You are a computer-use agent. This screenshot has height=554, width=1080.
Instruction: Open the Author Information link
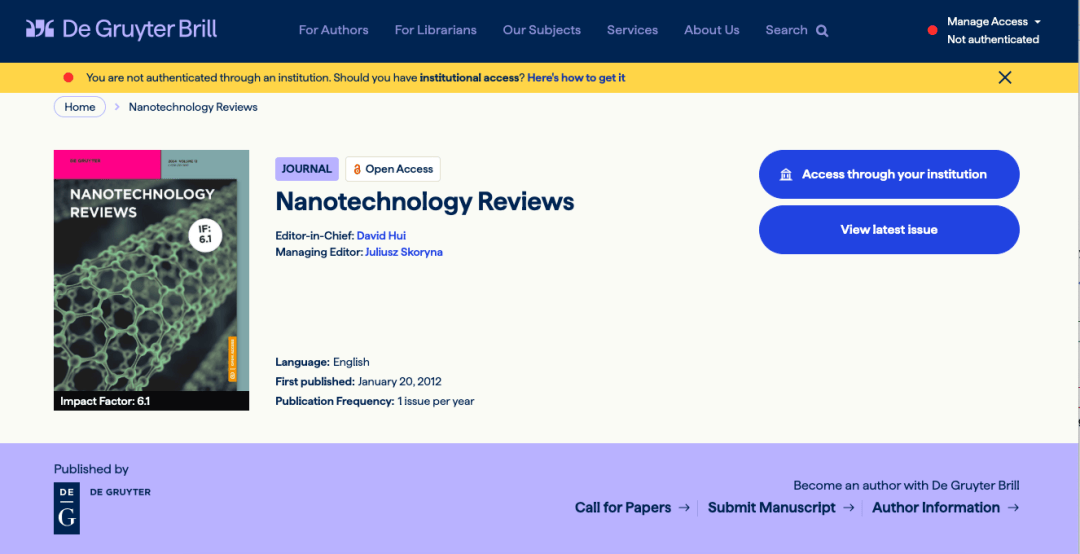click(935, 508)
